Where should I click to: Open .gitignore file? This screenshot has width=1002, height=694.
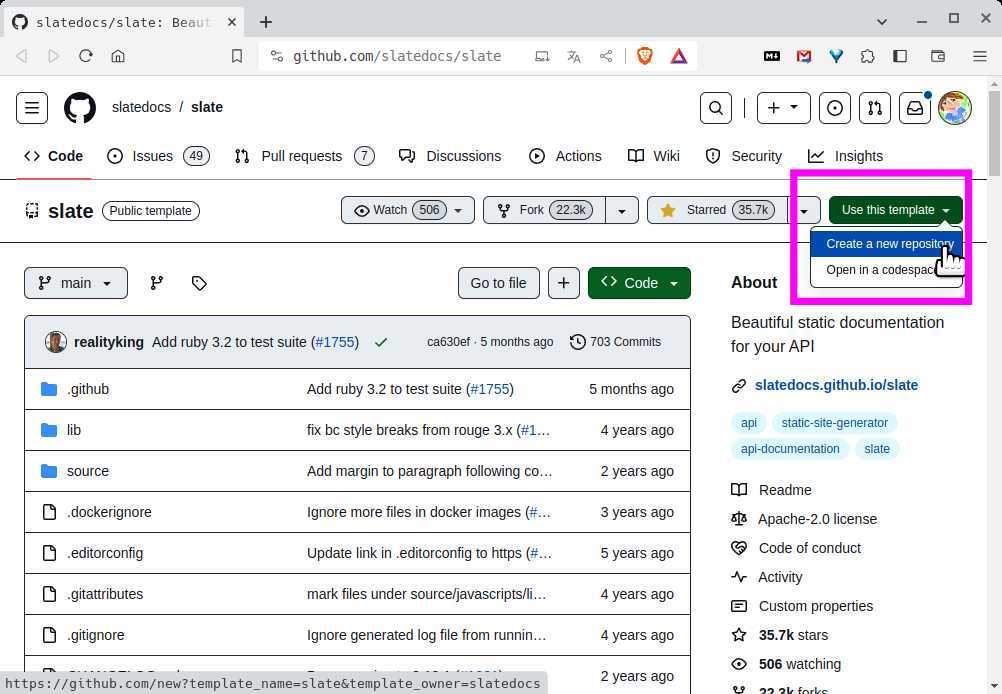click(x=96, y=635)
